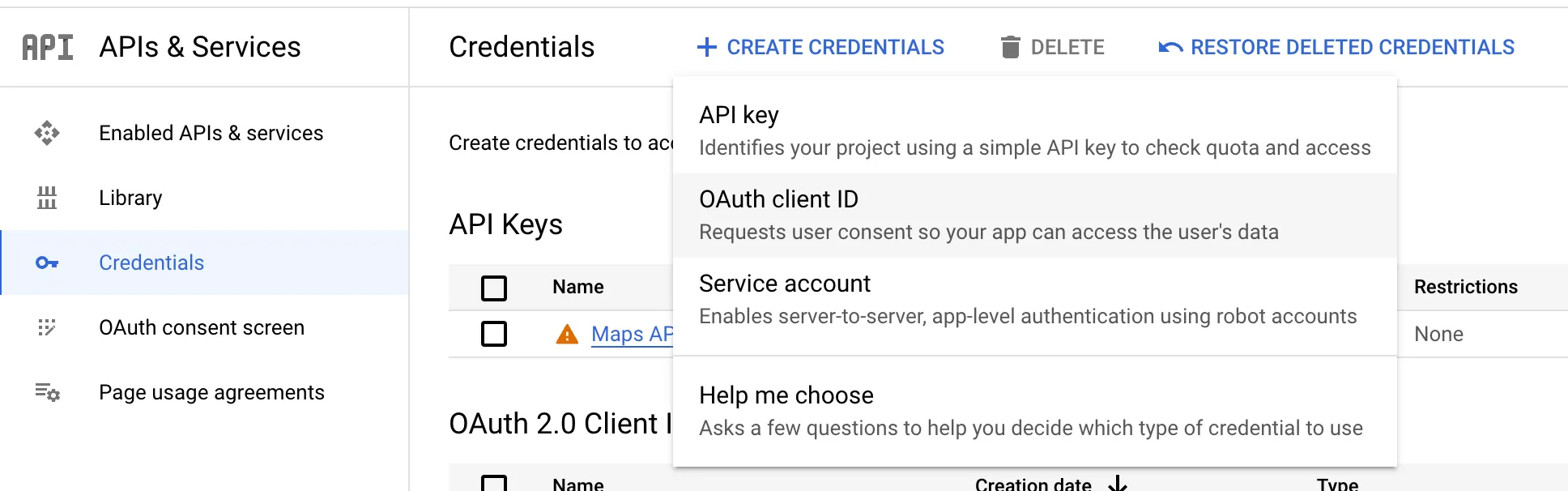Screen dimensions: 1568x491
Task: Click the restore arrow icon
Action: (x=1170, y=47)
